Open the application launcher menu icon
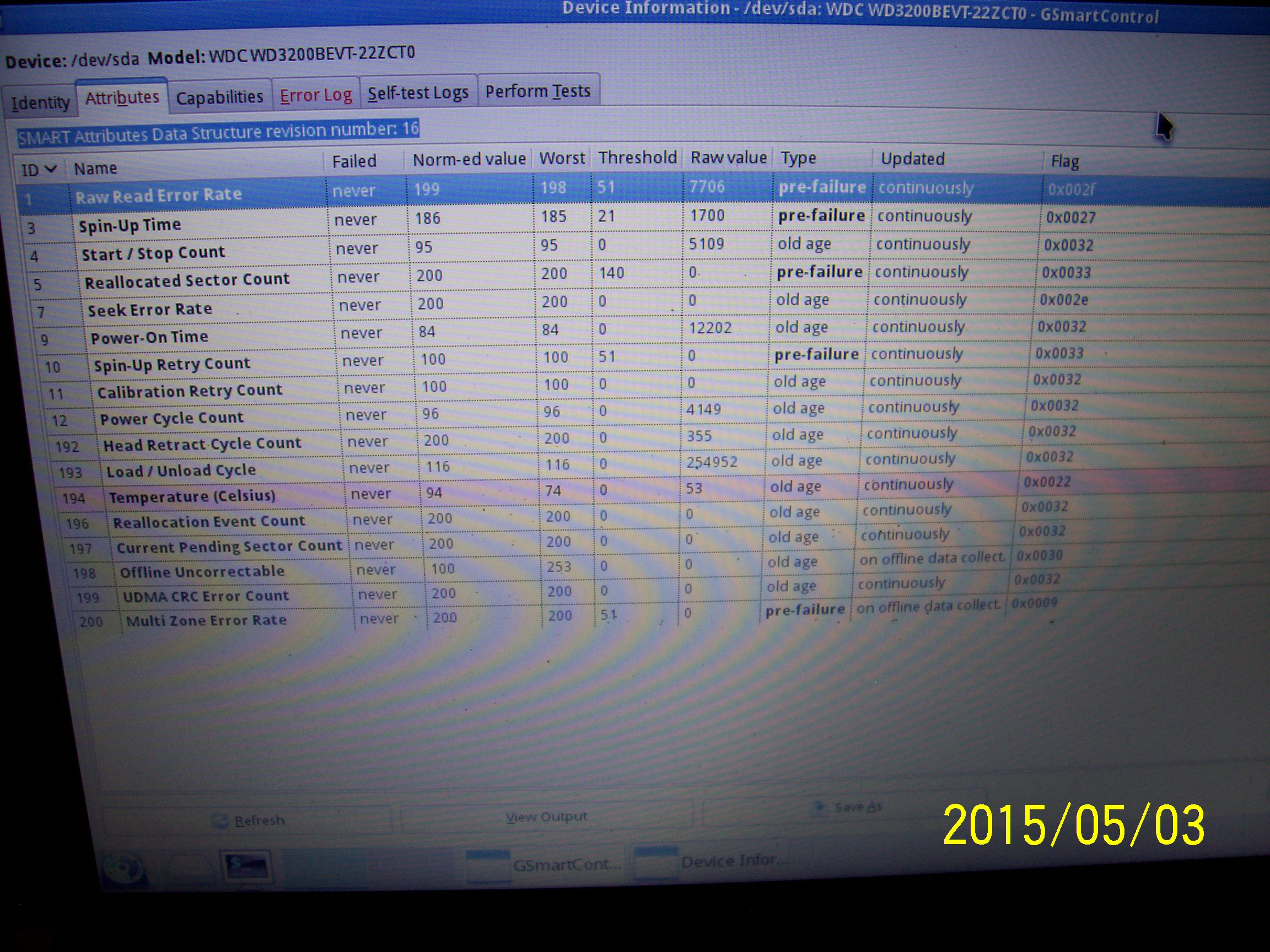Screen dimensions: 1270x952 123,868
